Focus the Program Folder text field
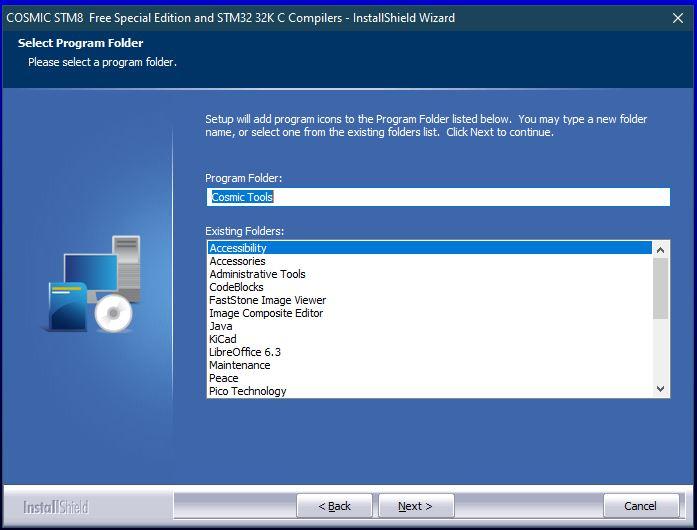This screenshot has height=530, width=697. 438,197
